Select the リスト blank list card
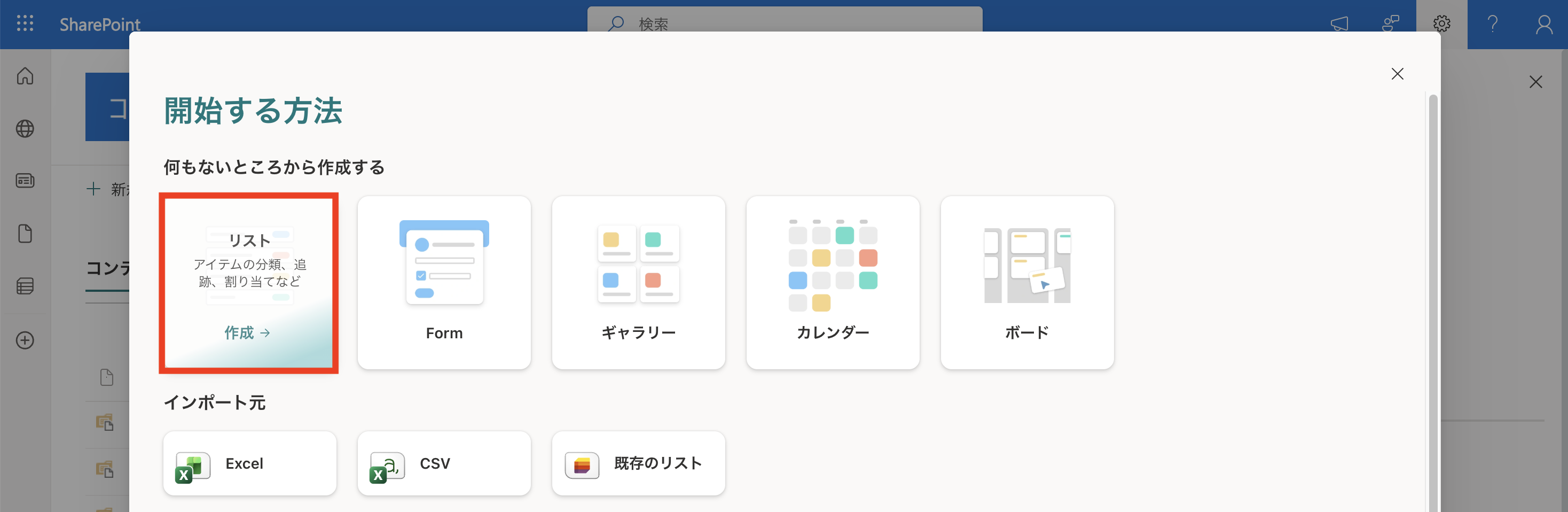Screen dimensions: 1568x512 pos(249,283)
